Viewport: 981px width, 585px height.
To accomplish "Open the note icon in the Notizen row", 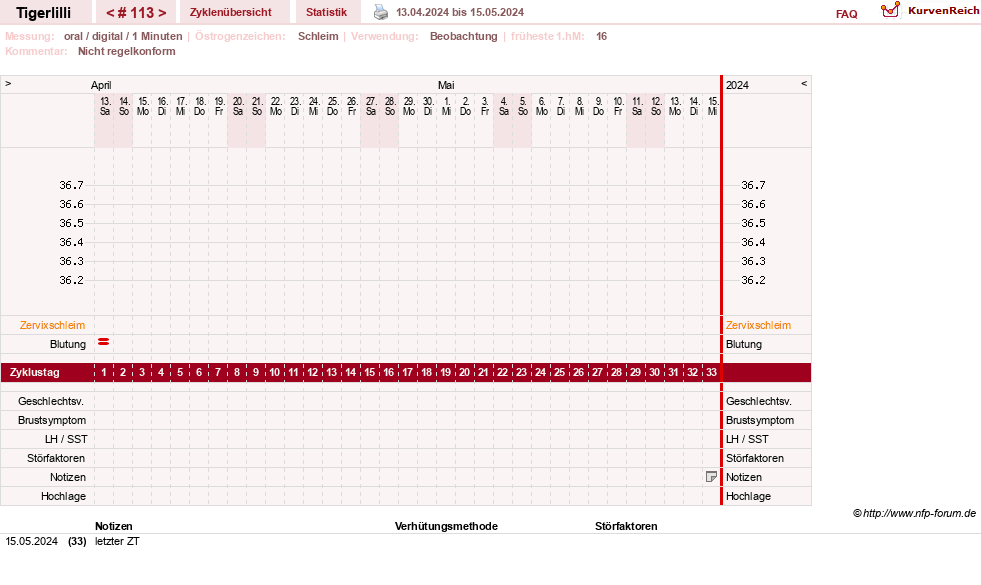I will (x=711, y=477).
